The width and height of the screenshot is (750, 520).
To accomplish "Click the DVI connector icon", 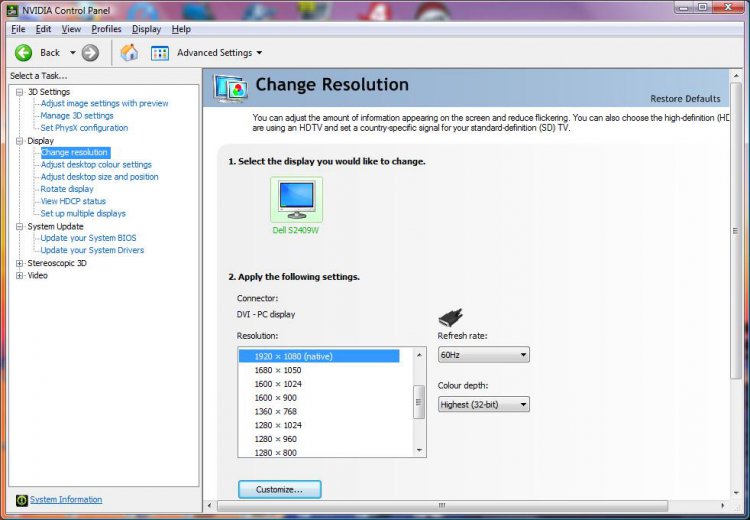I will (450, 317).
